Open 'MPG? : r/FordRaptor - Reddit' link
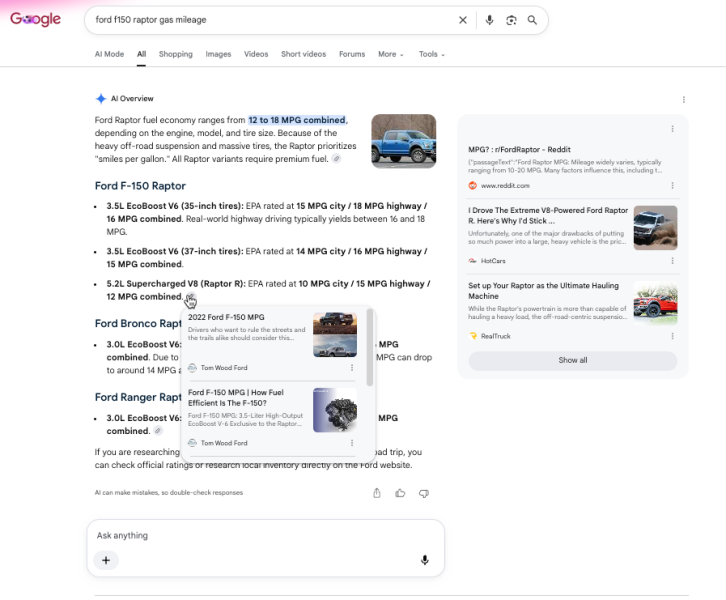Image resolution: width=726 pixels, height=600 pixels. point(519,150)
